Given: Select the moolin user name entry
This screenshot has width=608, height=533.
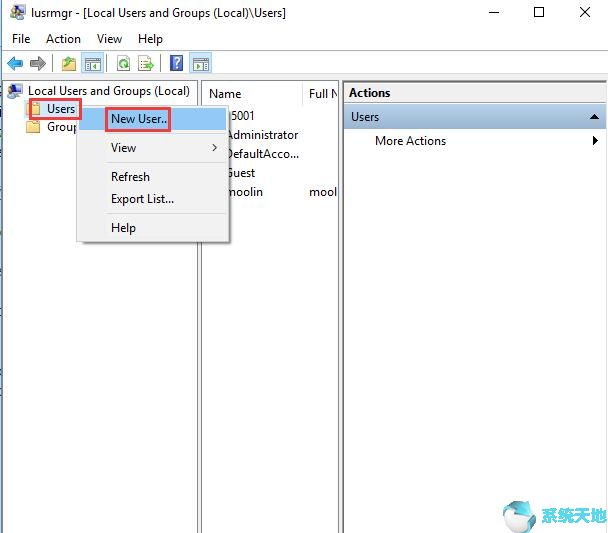Looking at the screenshot, I should point(245,192).
